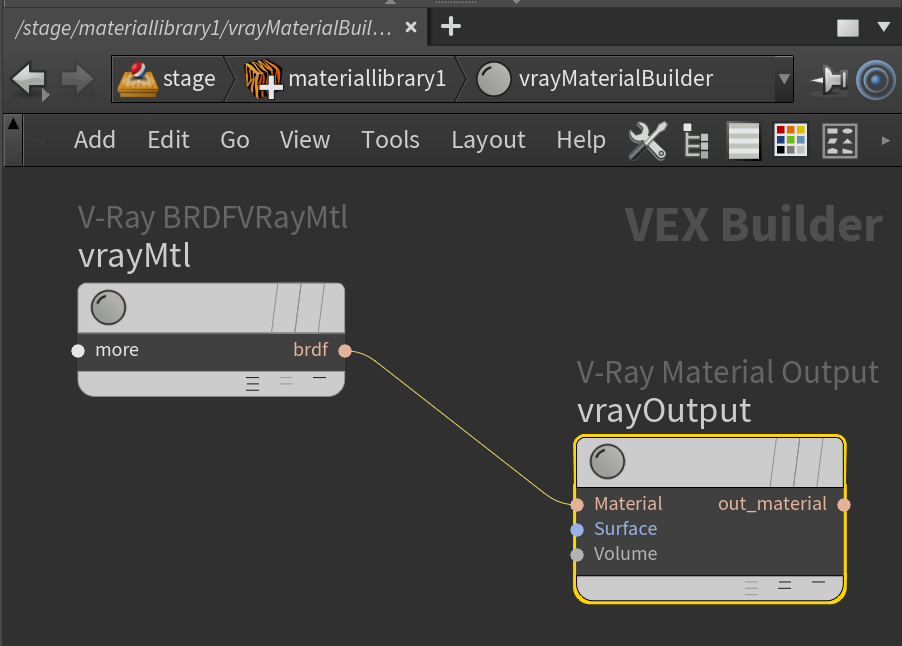Toggle the pin pane tab button
Screen dimensions: 902x646
pyautogui.click(x=828, y=79)
